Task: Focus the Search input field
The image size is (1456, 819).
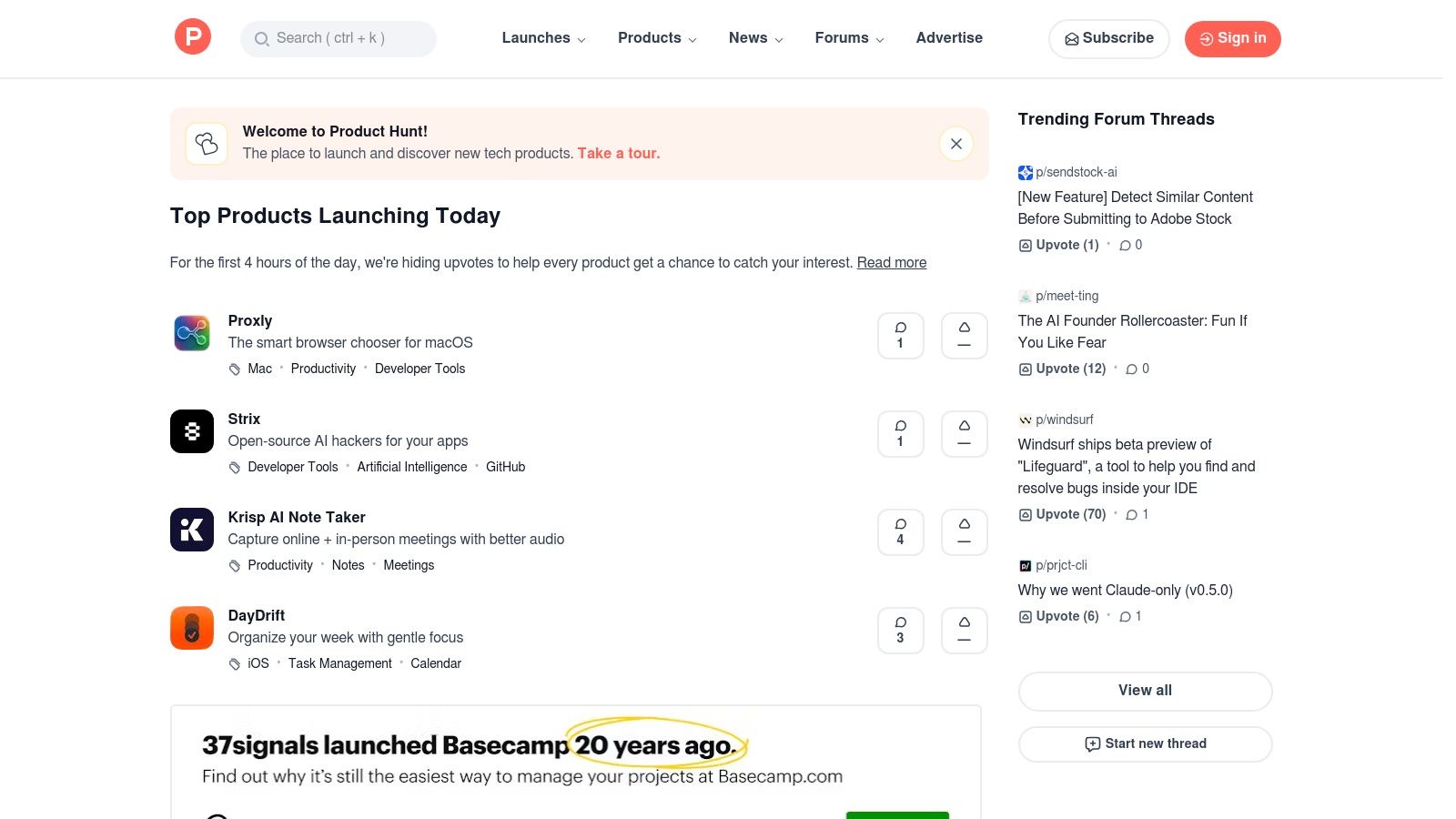Action: coord(339,38)
